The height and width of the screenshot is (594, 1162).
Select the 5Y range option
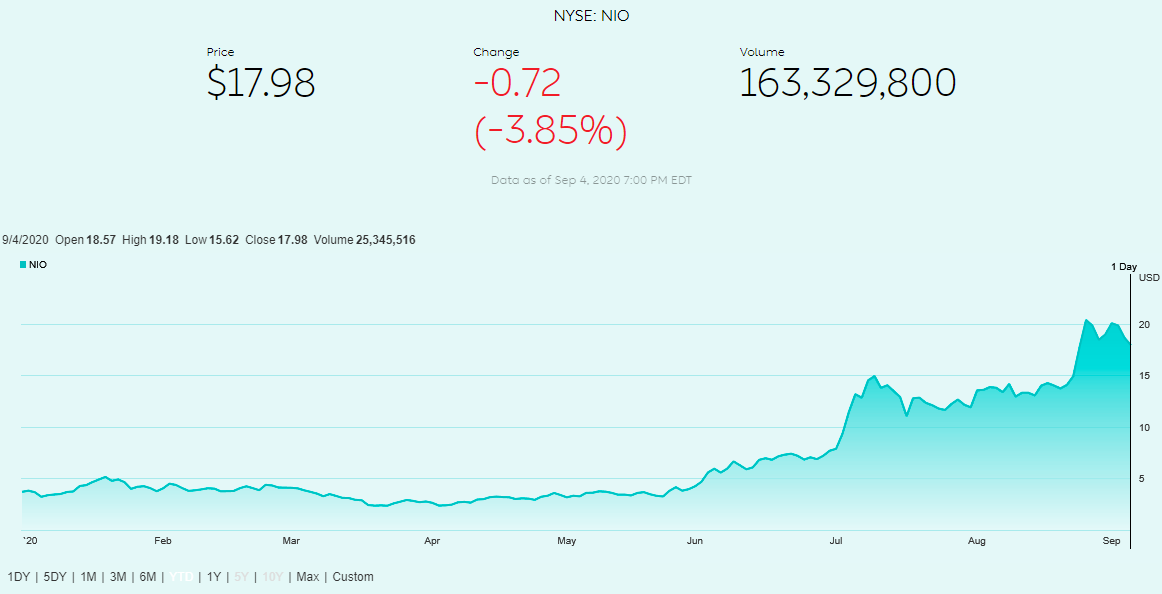click(242, 576)
